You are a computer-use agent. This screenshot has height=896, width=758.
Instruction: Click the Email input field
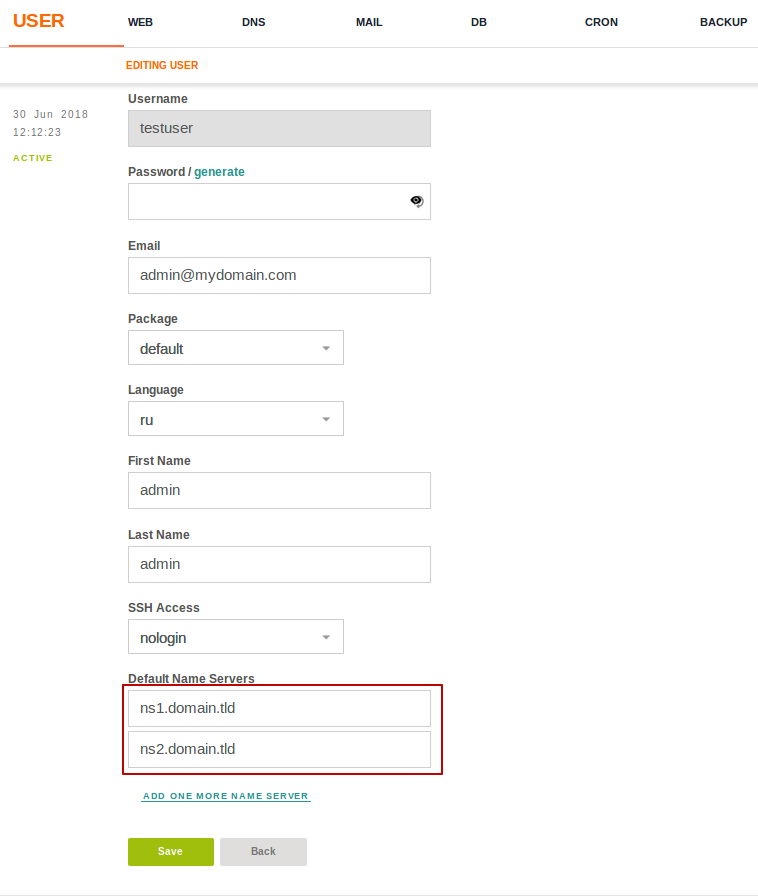279,275
